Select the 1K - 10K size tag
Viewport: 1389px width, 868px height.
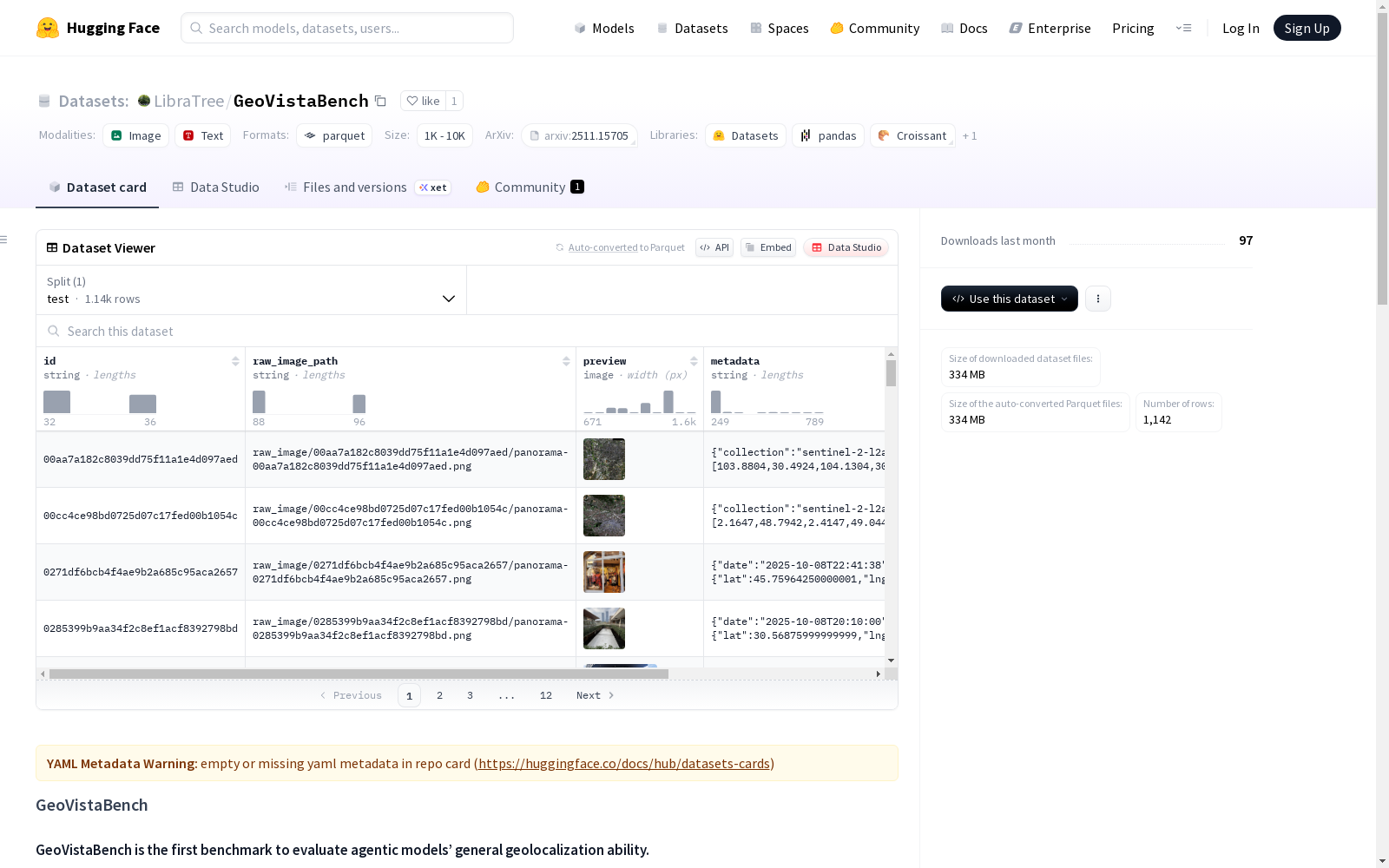[444, 135]
